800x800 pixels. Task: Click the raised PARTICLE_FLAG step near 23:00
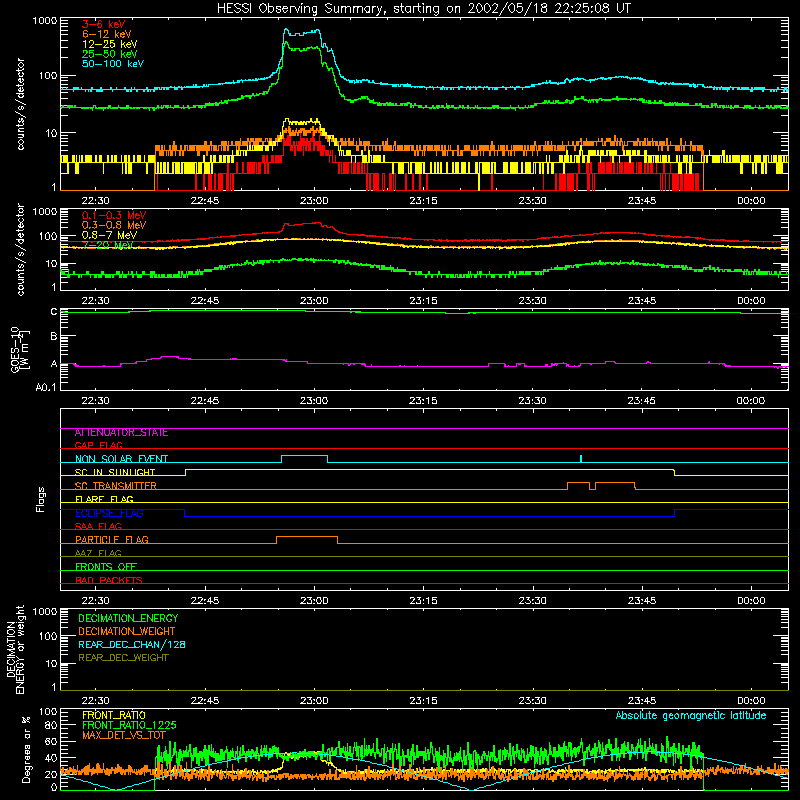pos(307,537)
